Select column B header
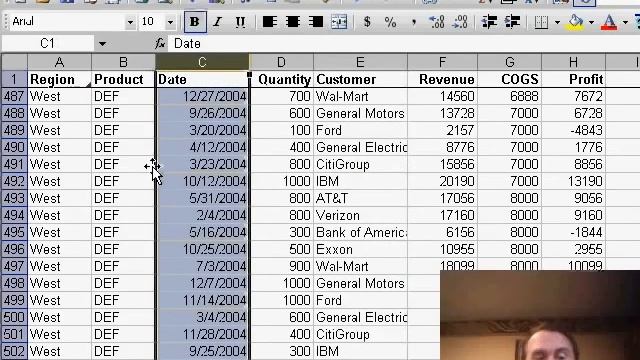The height and width of the screenshot is (360, 640). tap(123, 62)
